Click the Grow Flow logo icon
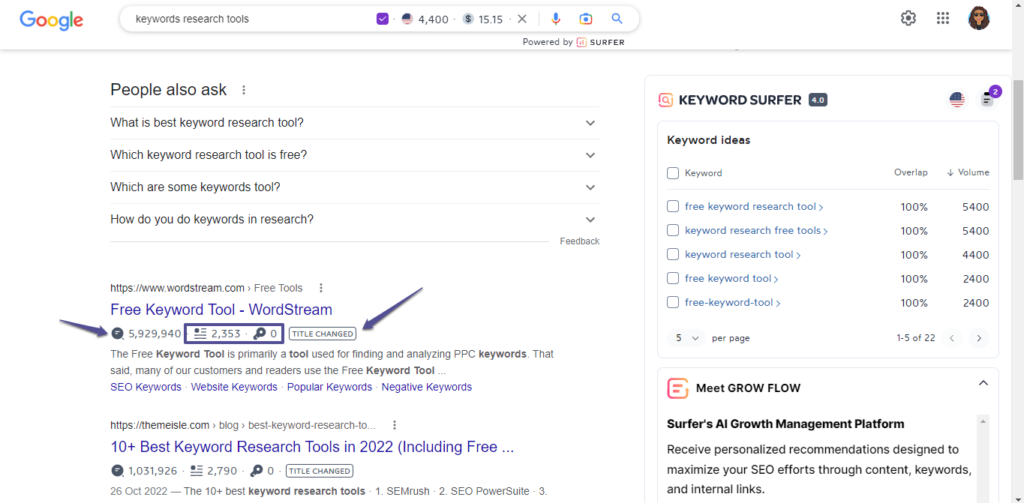This screenshot has height=503, width=1024. tap(678, 388)
